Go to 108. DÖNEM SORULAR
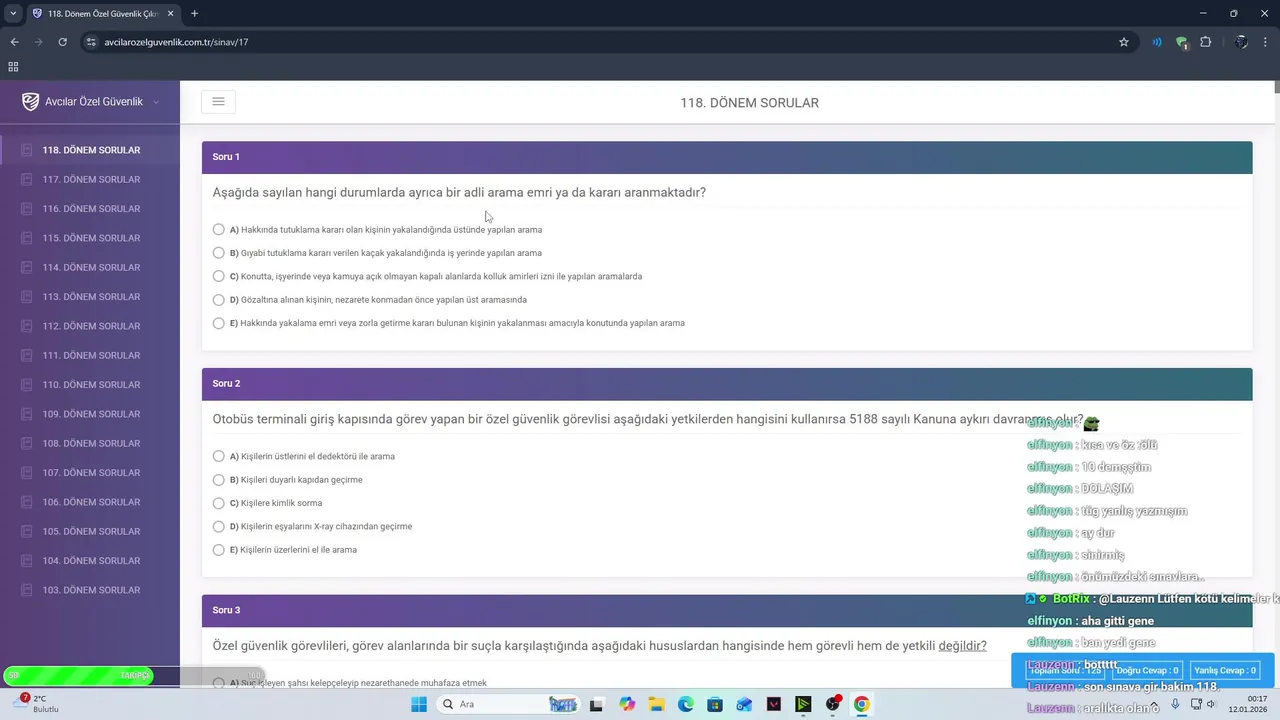The height and width of the screenshot is (720, 1280). pos(90,443)
